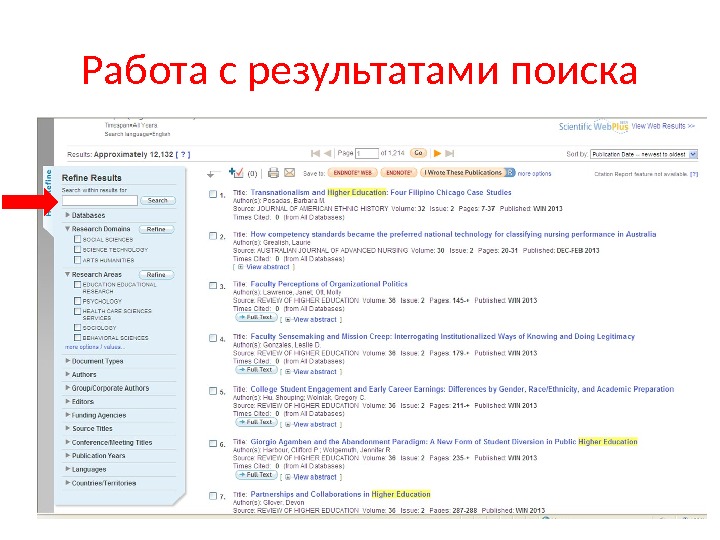This screenshot has height=540, width=720.
Task: Select result 1 checkbox
Action: point(213,194)
